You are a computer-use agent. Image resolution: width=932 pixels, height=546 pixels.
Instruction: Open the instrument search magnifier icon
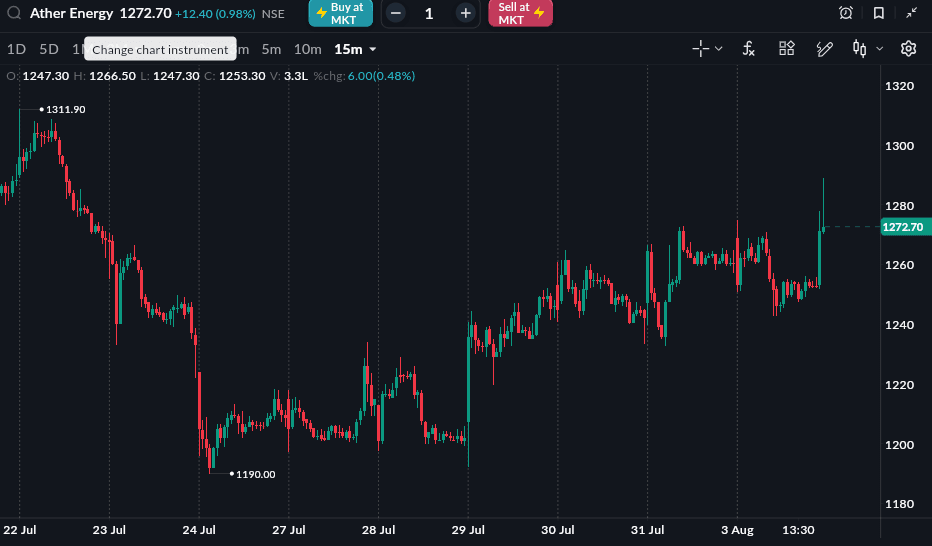(x=14, y=13)
